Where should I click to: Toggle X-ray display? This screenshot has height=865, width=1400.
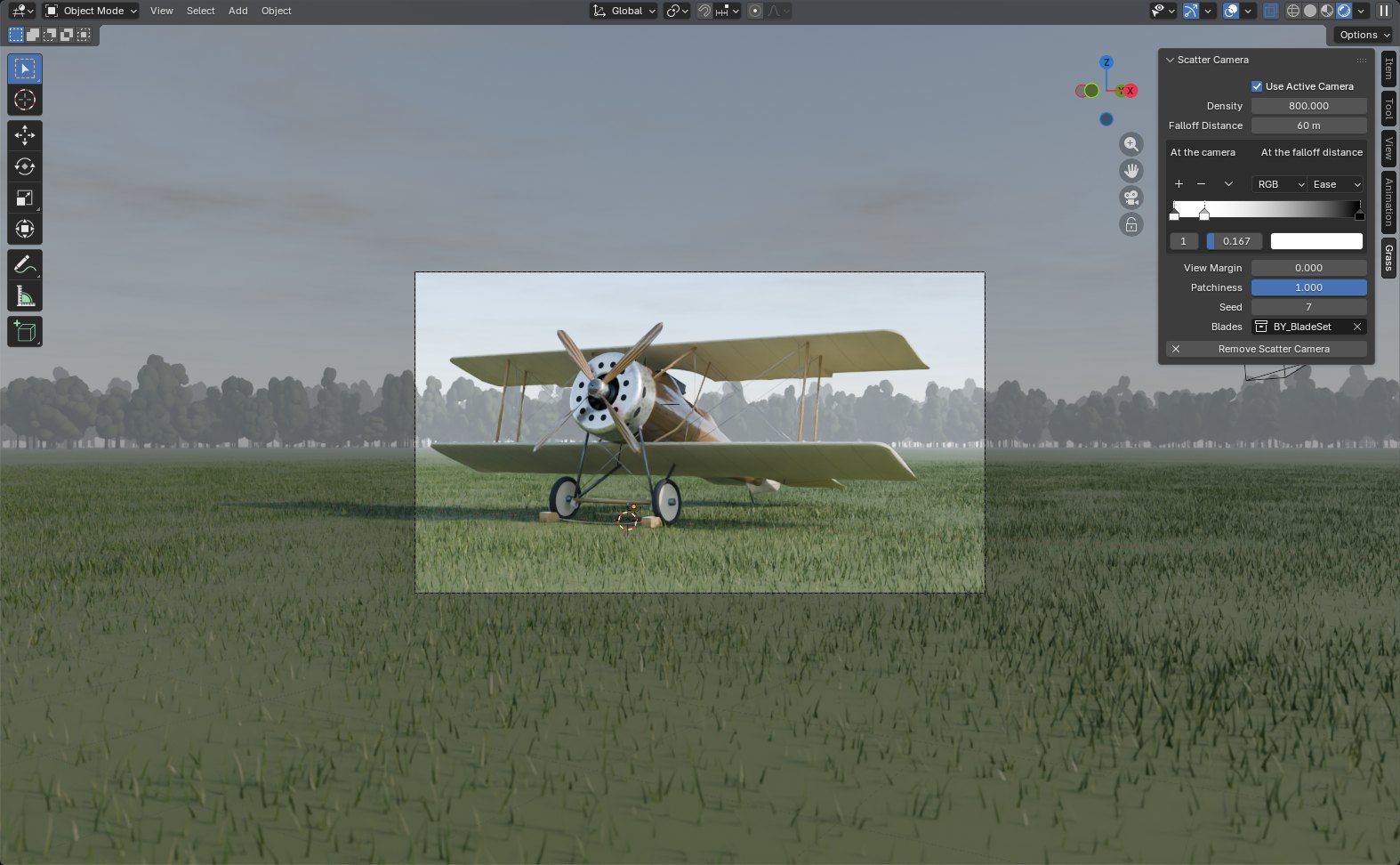[1271, 11]
